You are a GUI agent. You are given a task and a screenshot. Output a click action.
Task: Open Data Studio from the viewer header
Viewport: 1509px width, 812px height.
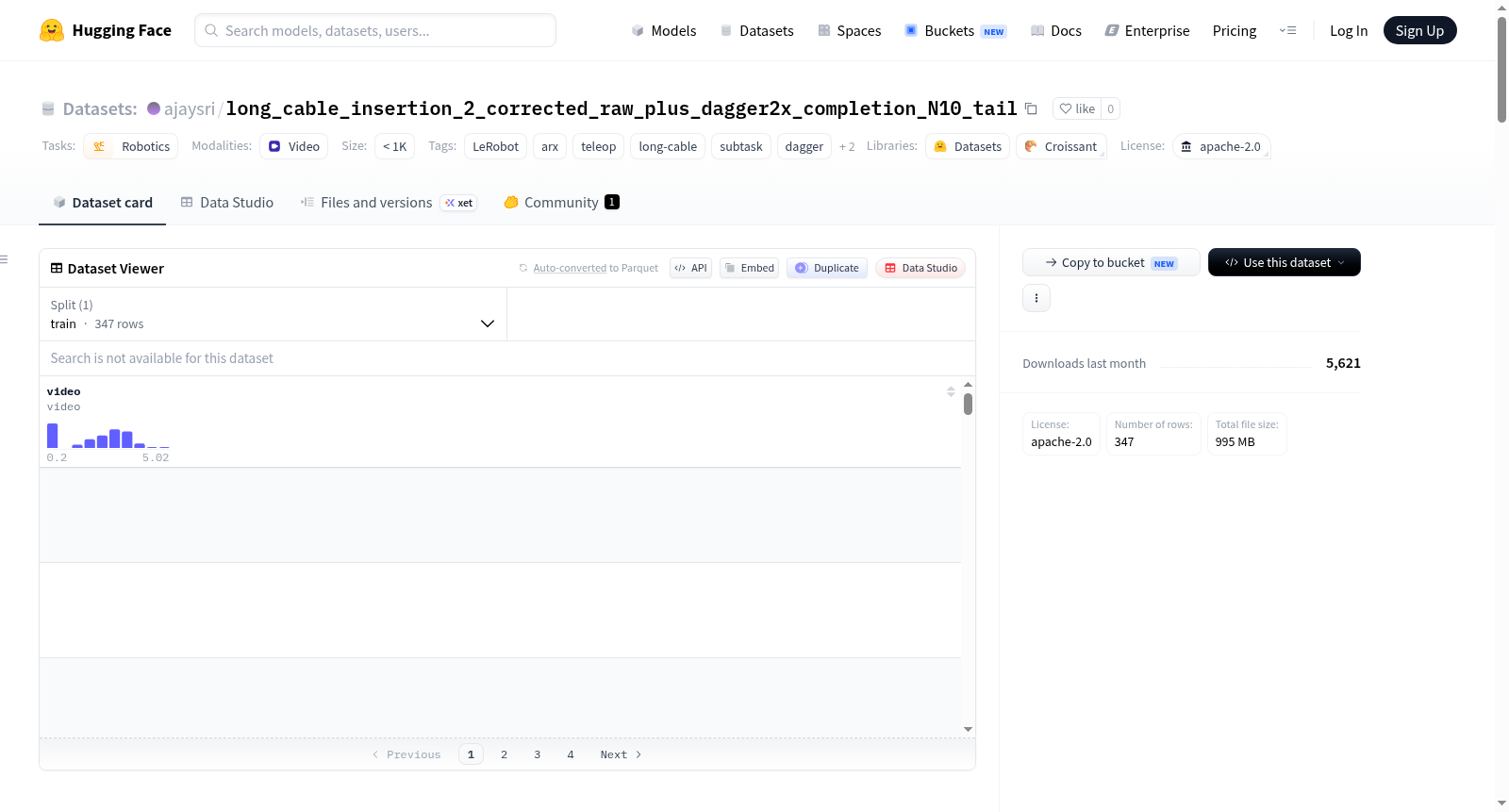[920, 268]
